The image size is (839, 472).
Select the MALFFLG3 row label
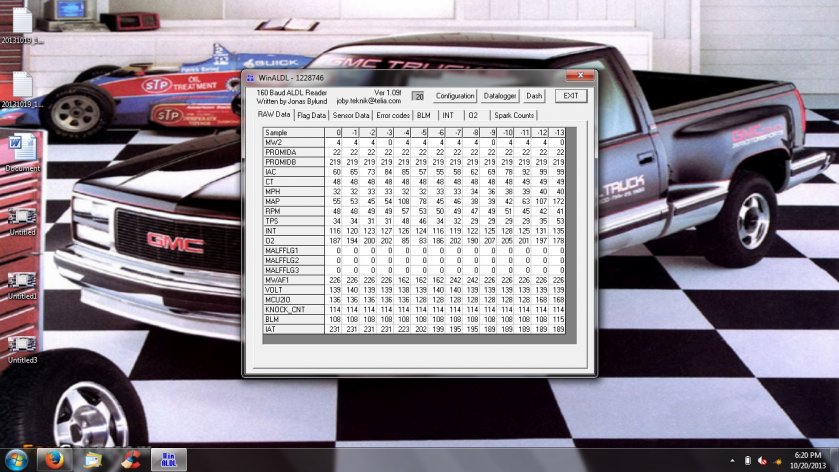(x=293, y=270)
